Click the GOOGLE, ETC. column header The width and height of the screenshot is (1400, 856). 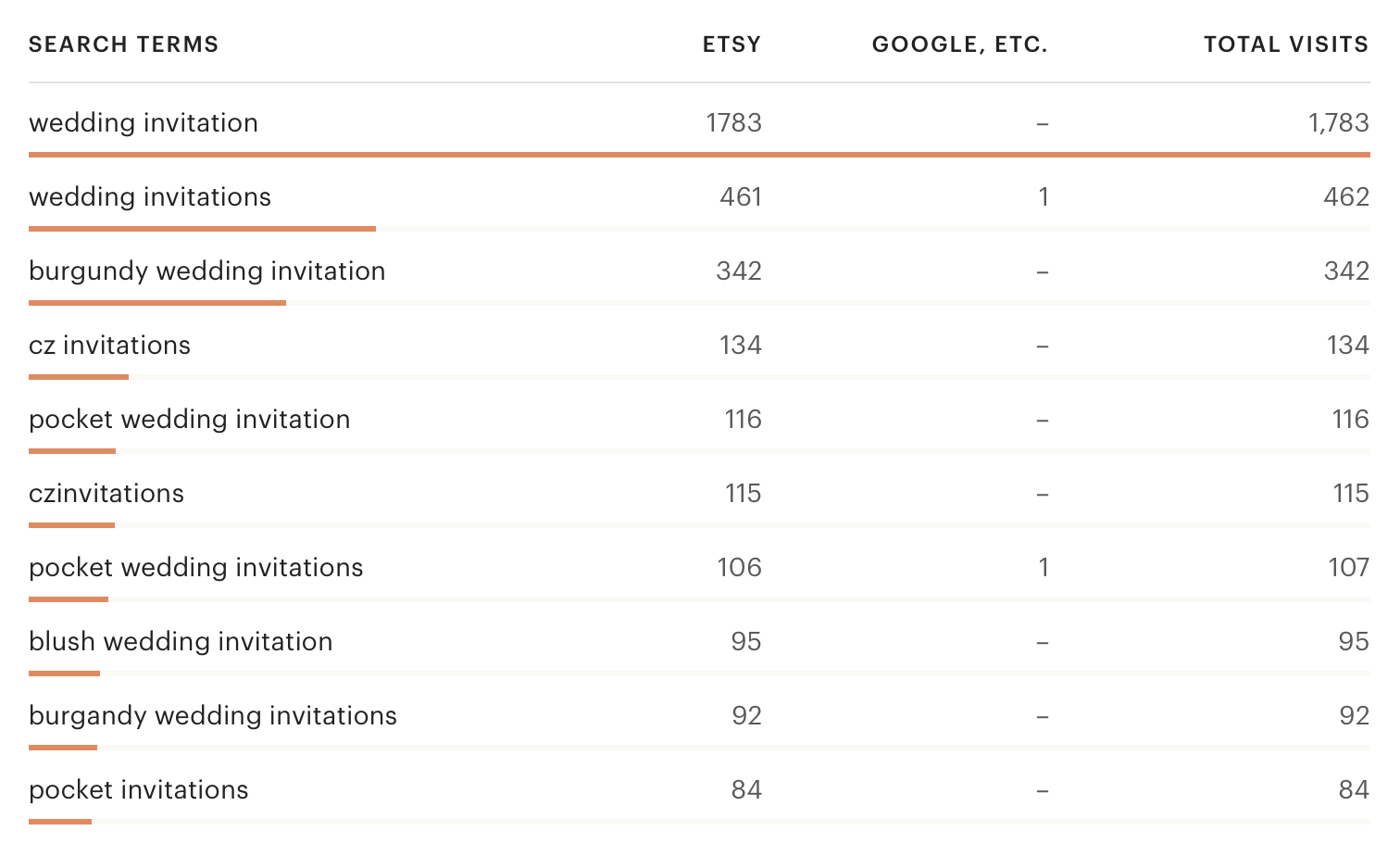pos(959,44)
